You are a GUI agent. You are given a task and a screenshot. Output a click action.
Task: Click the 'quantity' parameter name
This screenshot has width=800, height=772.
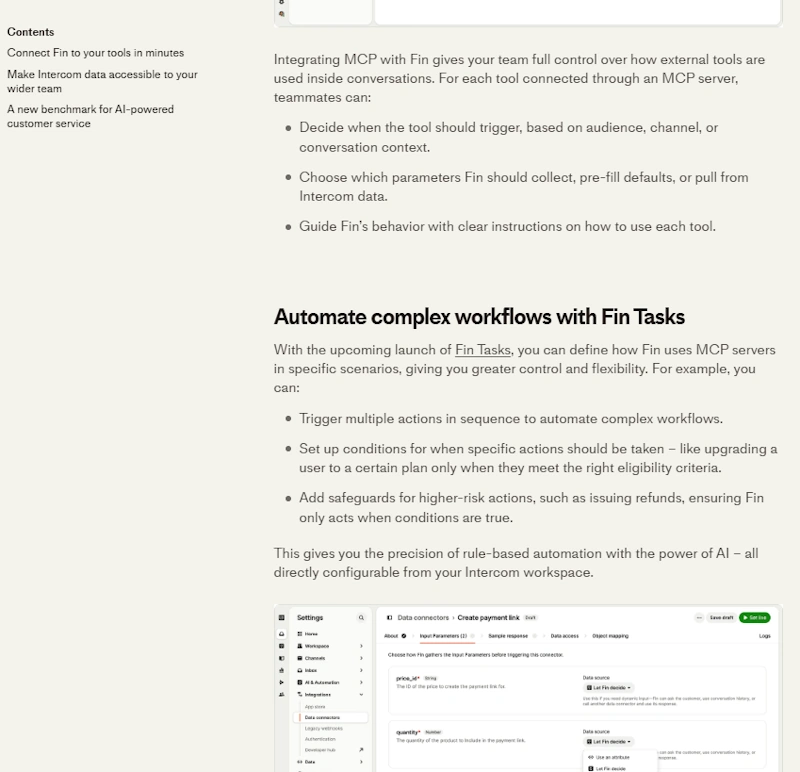tap(408, 732)
